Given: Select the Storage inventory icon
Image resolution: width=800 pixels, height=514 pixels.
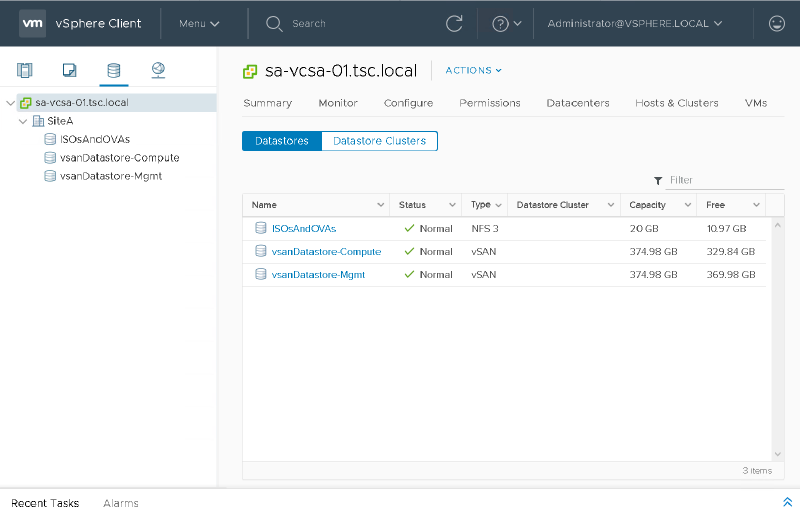Looking at the screenshot, I should pyautogui.click(x=114, y=70).
